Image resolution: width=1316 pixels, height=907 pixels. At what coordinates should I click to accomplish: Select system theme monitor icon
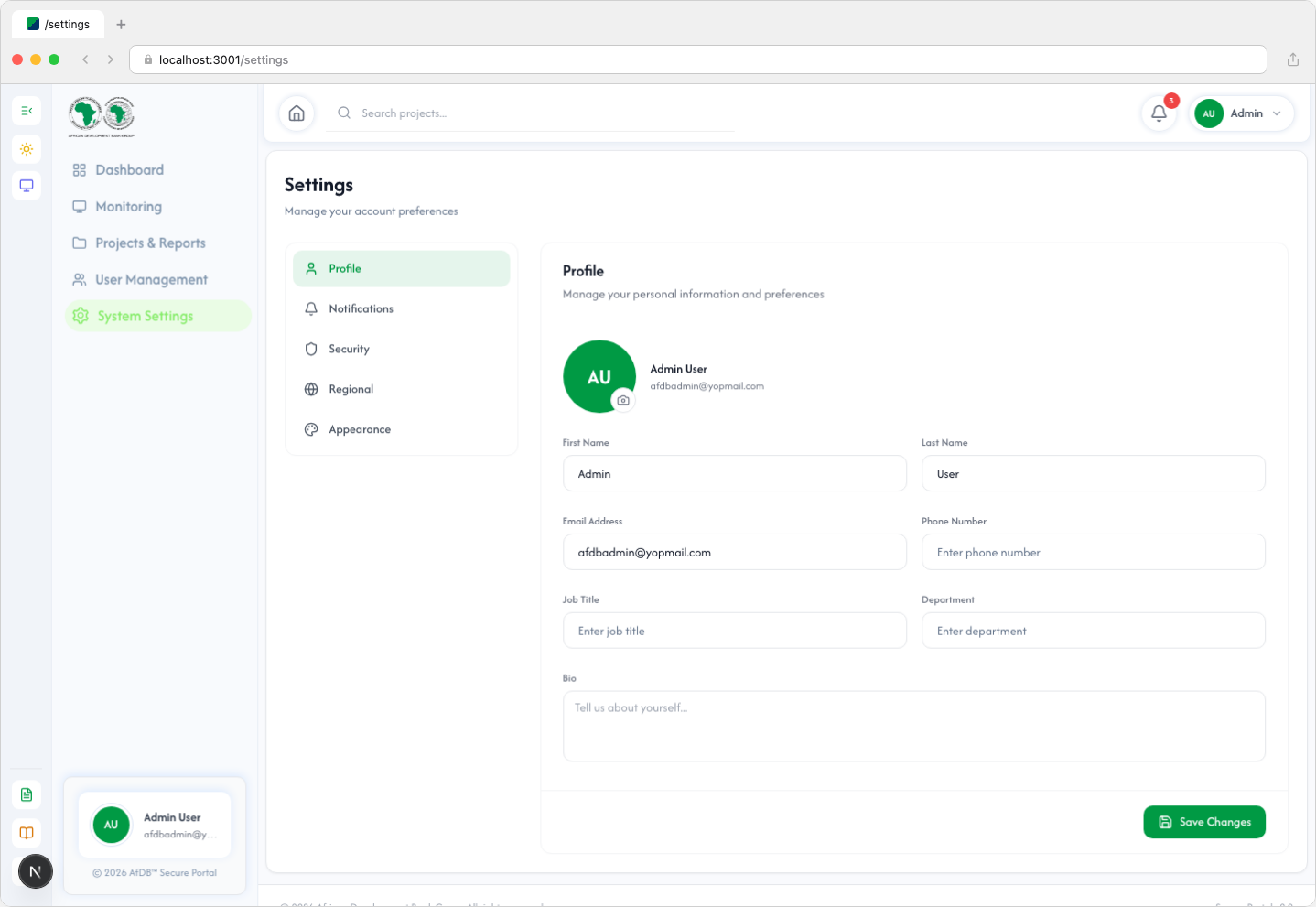coord(27,186)
